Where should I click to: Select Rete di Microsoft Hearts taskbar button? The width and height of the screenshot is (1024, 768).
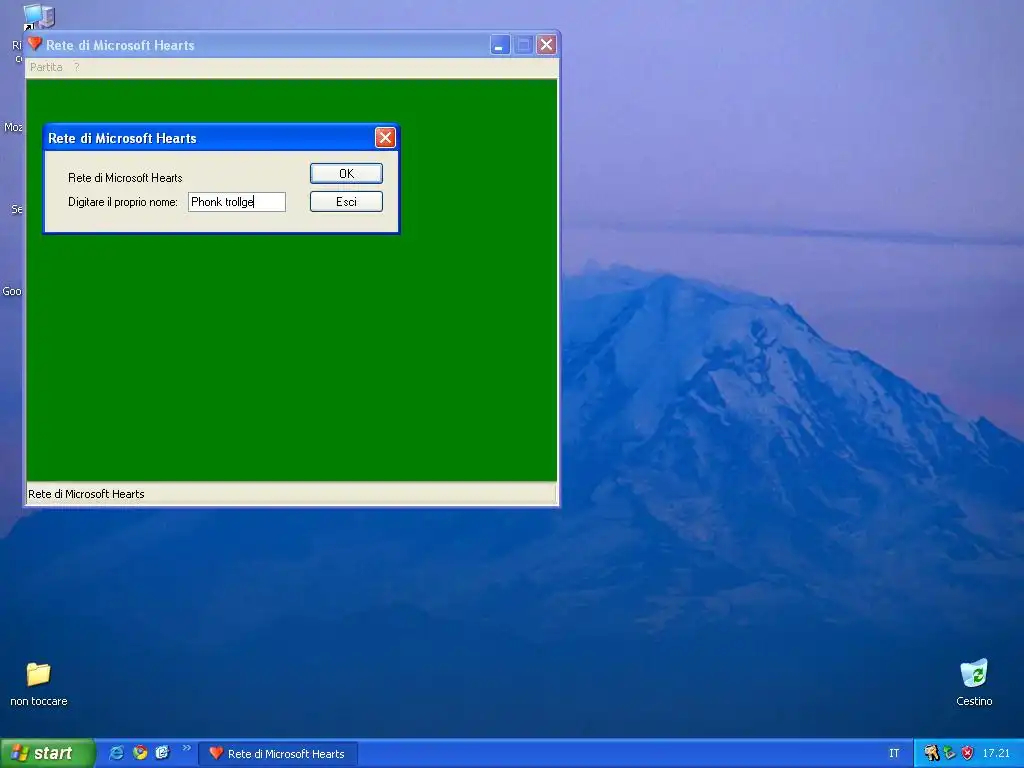[278, 754]
